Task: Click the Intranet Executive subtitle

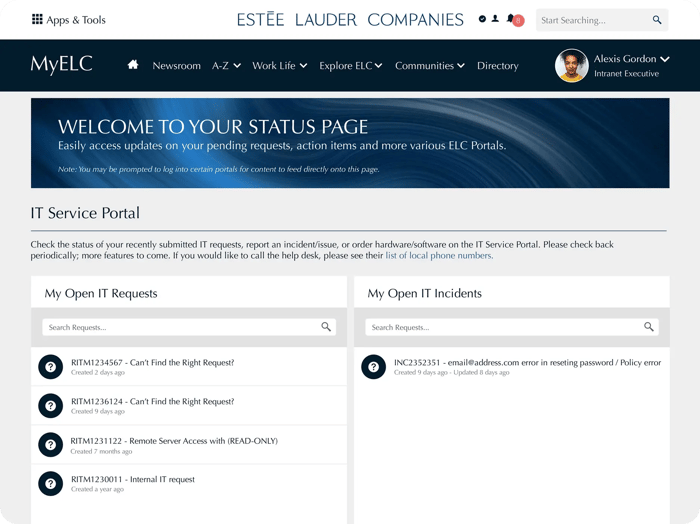Action: [626, 74]
